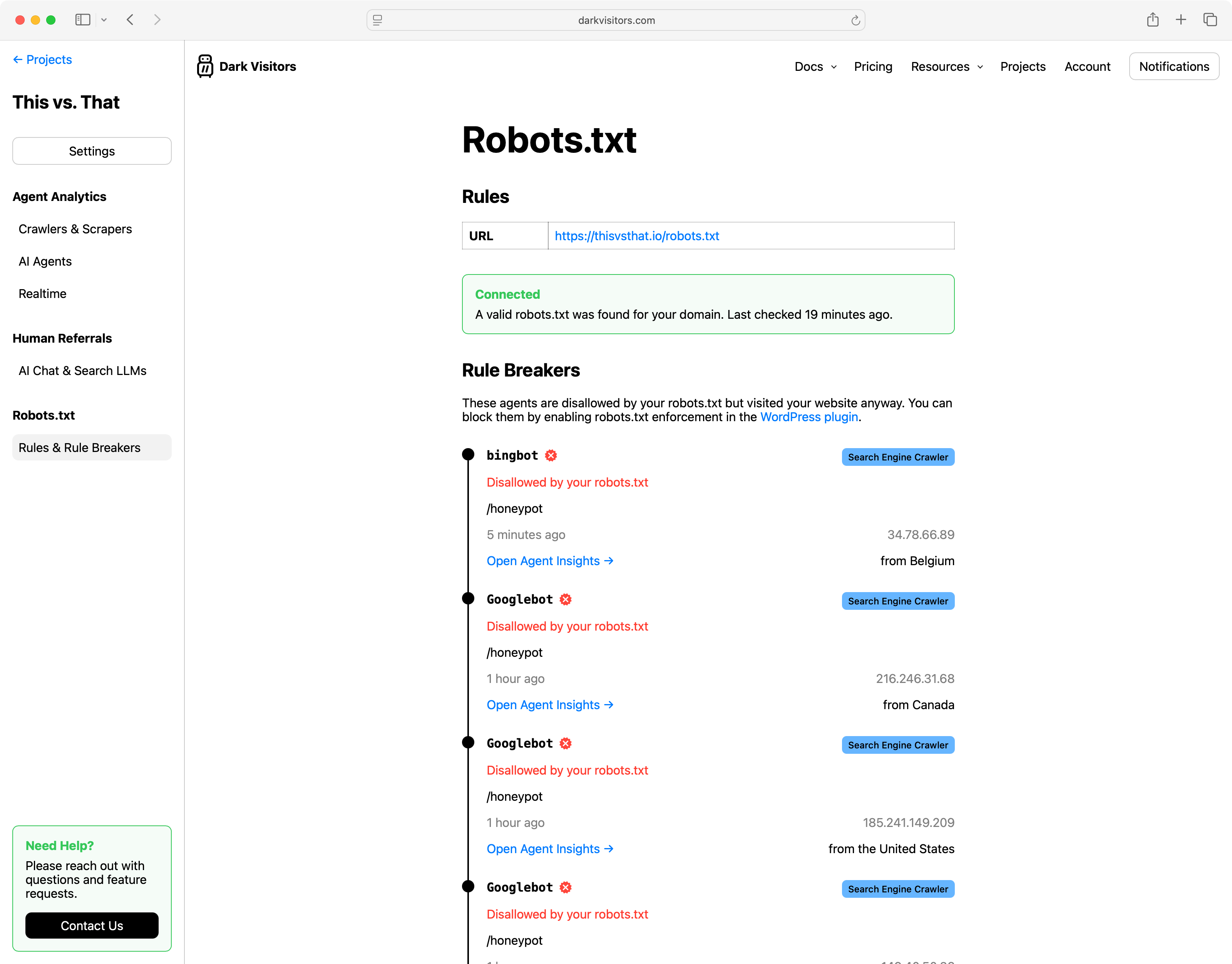Image resolution: width=1232 pixels, height=964 pixels.
Task: Expand the Resources dropdown menu
Action: [946, 67]
